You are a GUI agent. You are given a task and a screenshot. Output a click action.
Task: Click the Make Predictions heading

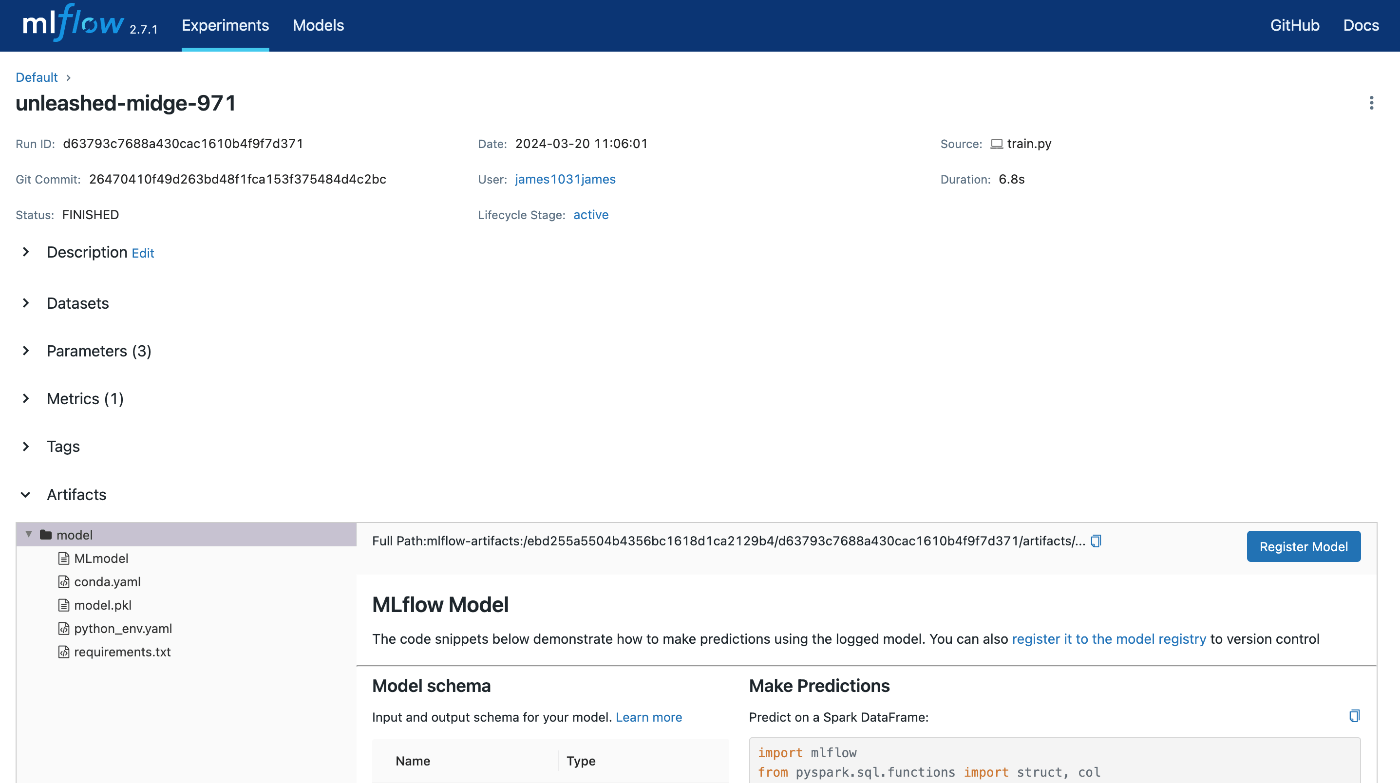[819, 686]
